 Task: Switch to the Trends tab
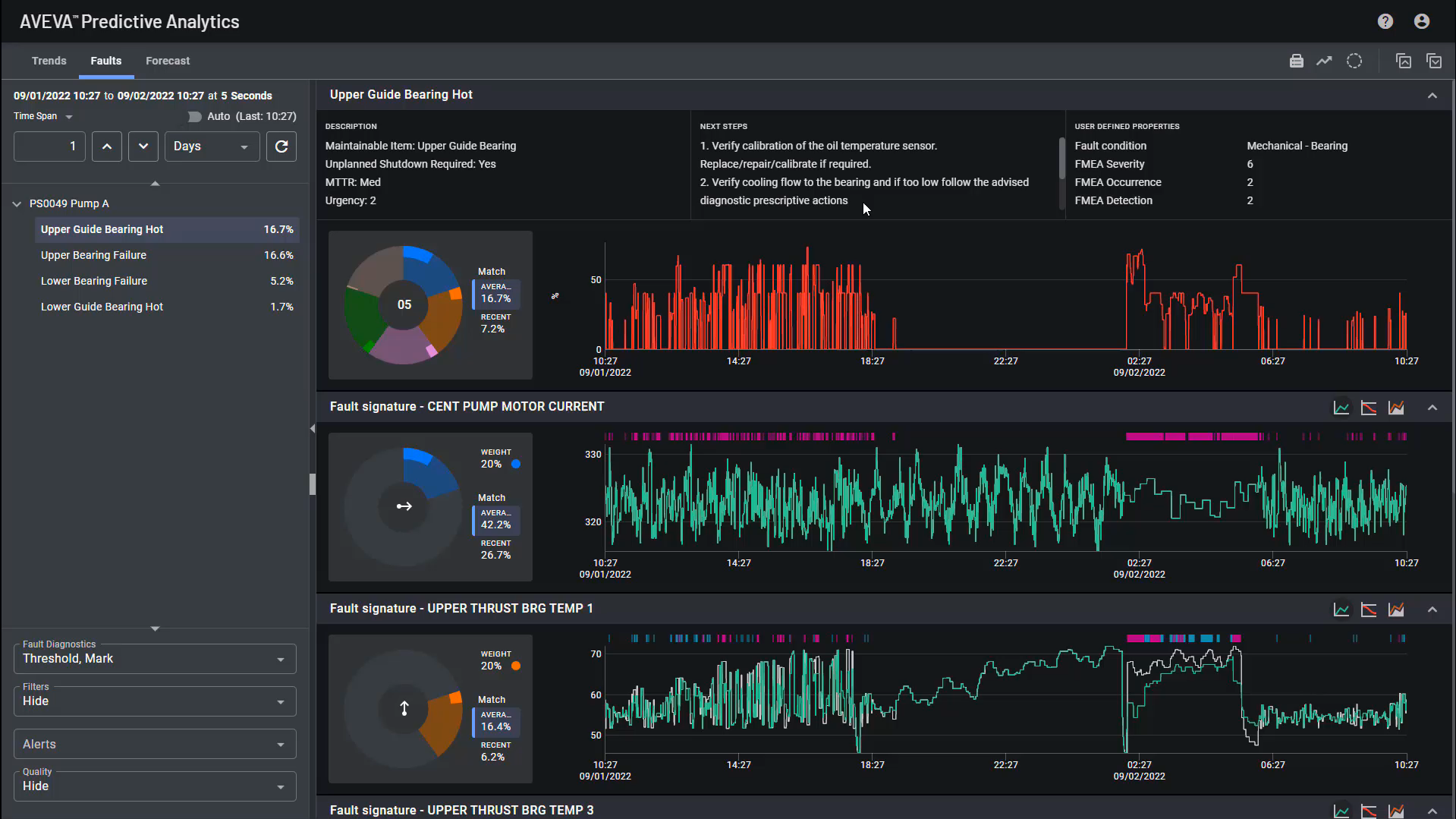coord(49,61)
